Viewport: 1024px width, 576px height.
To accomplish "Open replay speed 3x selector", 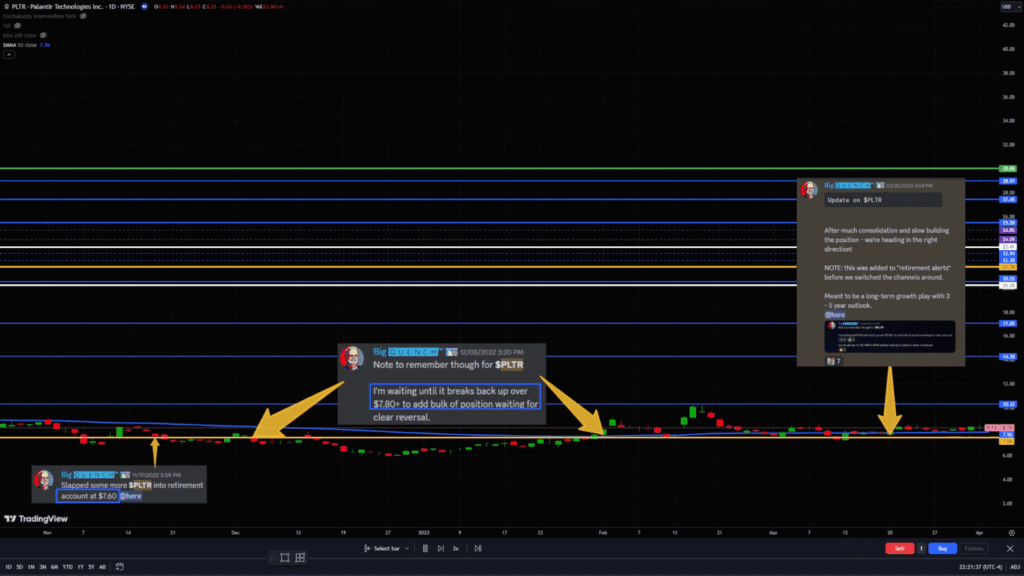I will click(456, 548).
